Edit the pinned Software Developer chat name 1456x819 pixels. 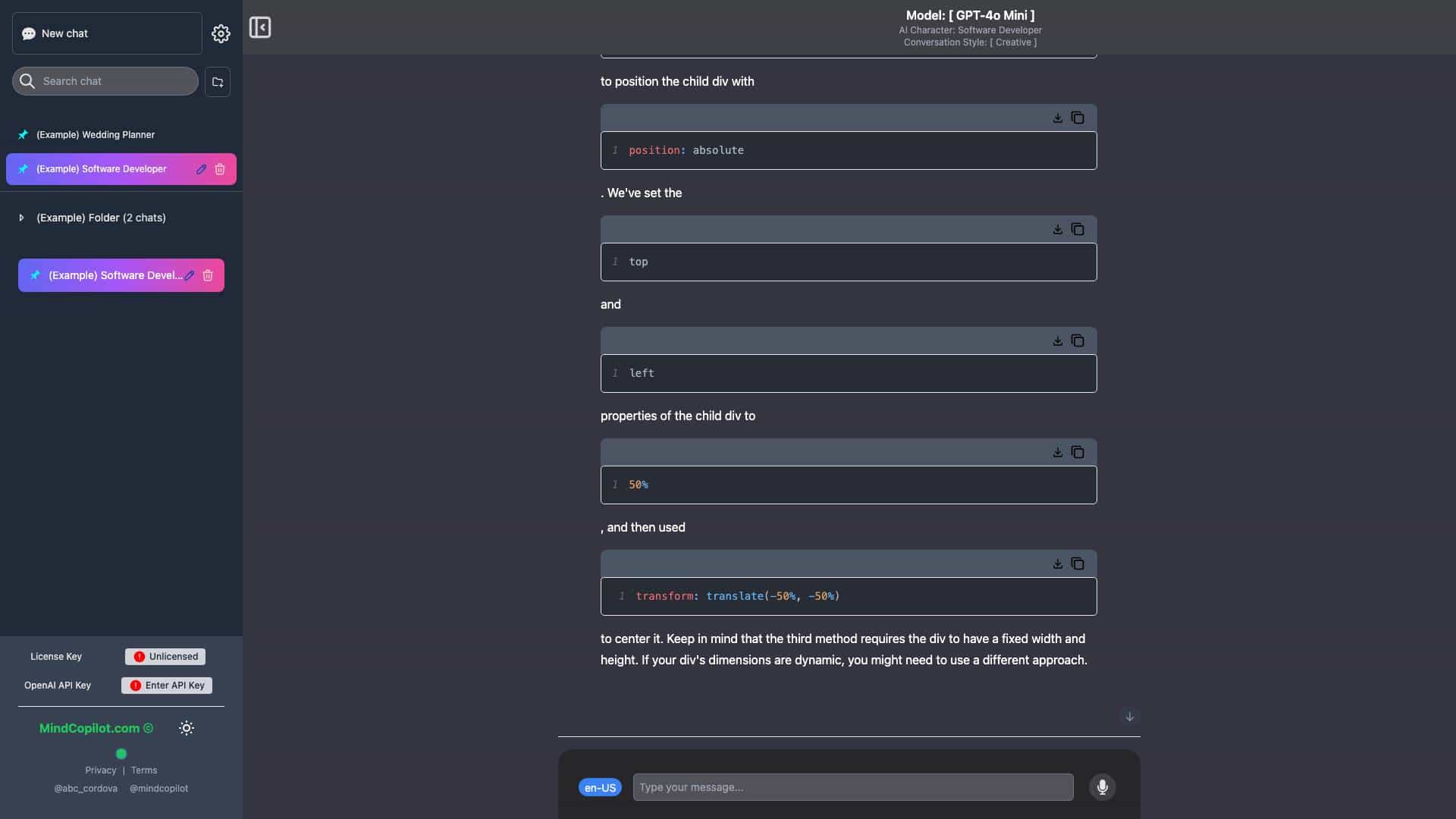click(x=201, y=169)
